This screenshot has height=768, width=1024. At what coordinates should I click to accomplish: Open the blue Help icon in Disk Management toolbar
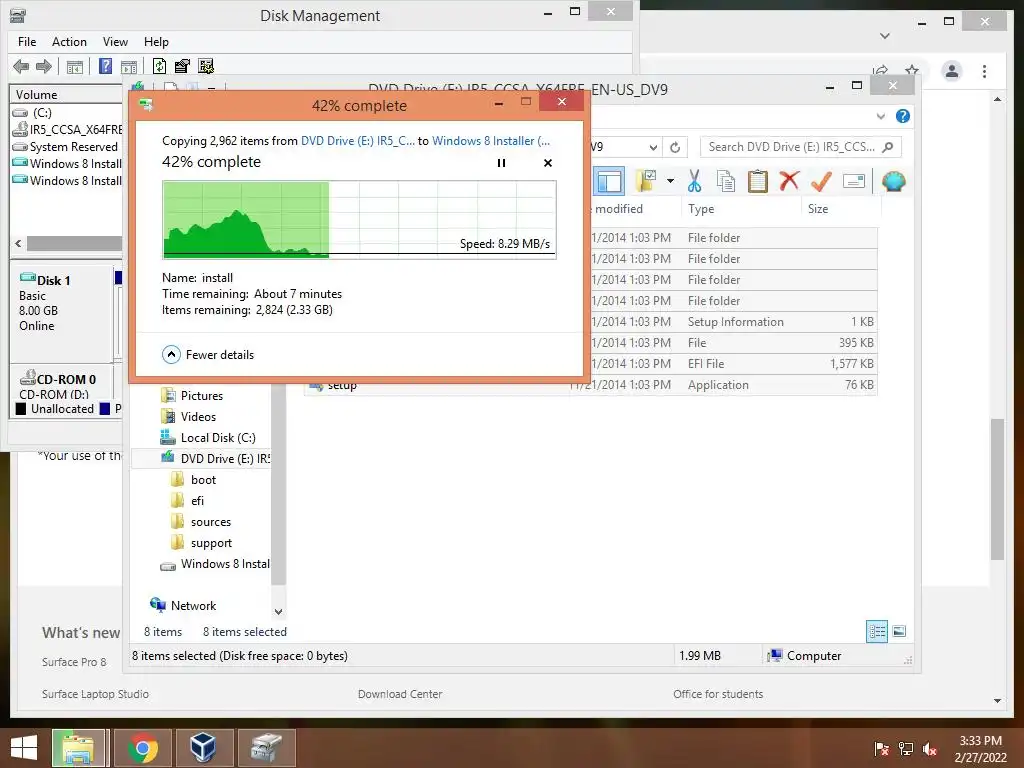coord(105,66)
